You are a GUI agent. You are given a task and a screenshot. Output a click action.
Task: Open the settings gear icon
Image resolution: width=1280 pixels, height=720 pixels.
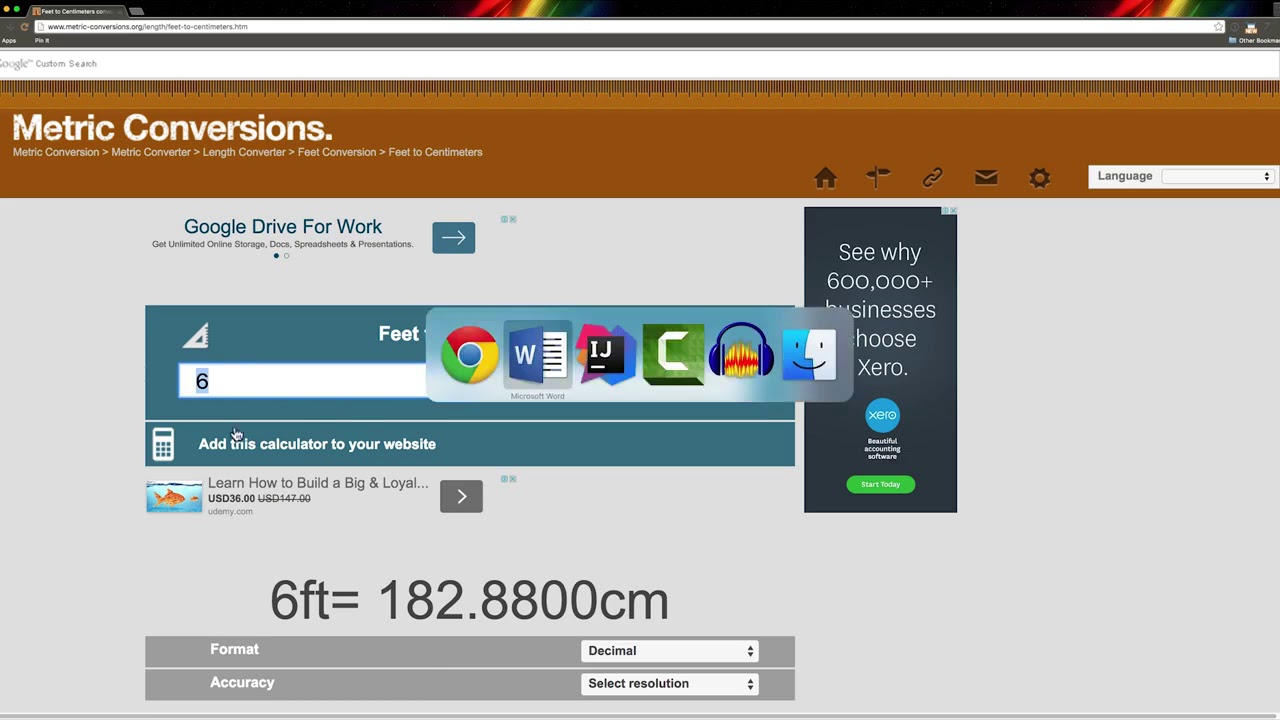coord(1040,178)
